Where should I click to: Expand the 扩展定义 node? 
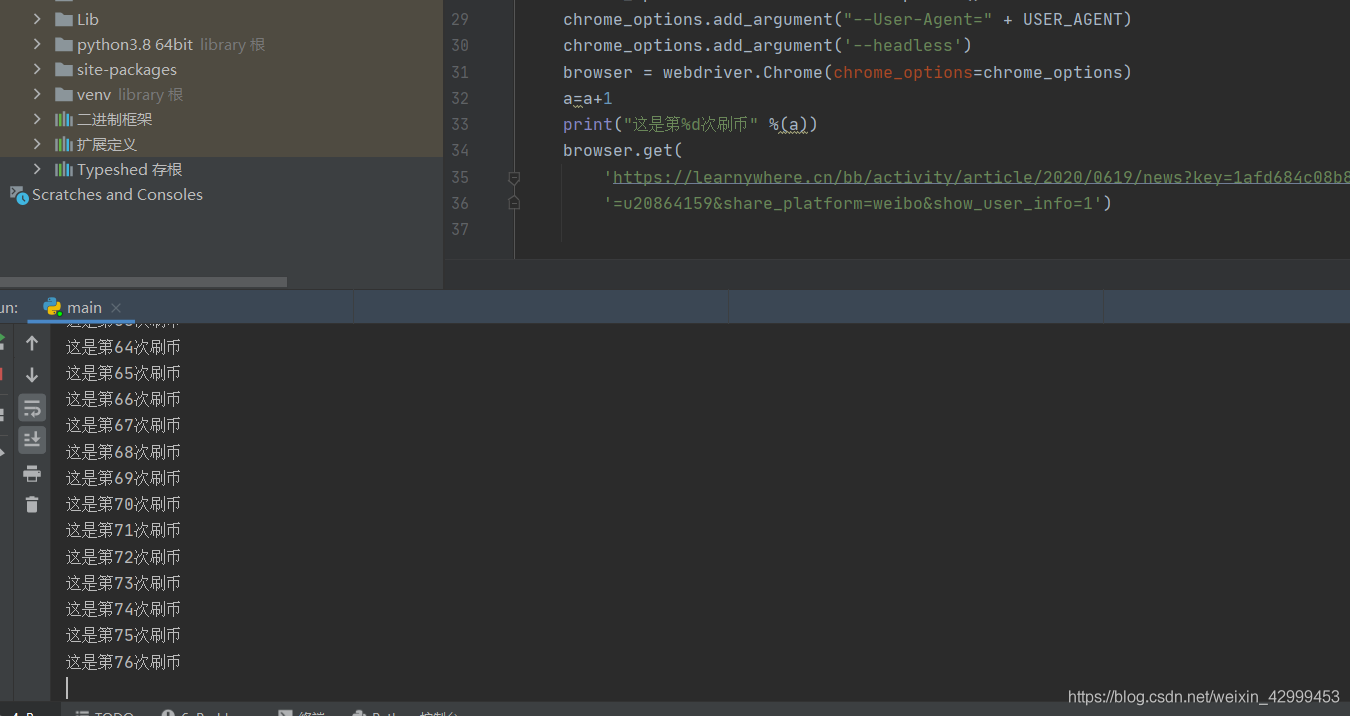(37, 144)
